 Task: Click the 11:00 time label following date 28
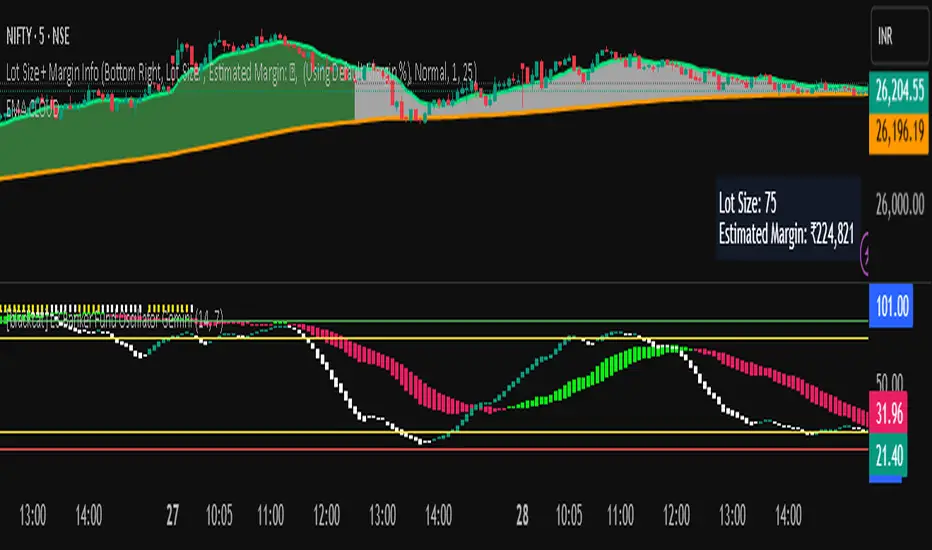tap(620, 516)
